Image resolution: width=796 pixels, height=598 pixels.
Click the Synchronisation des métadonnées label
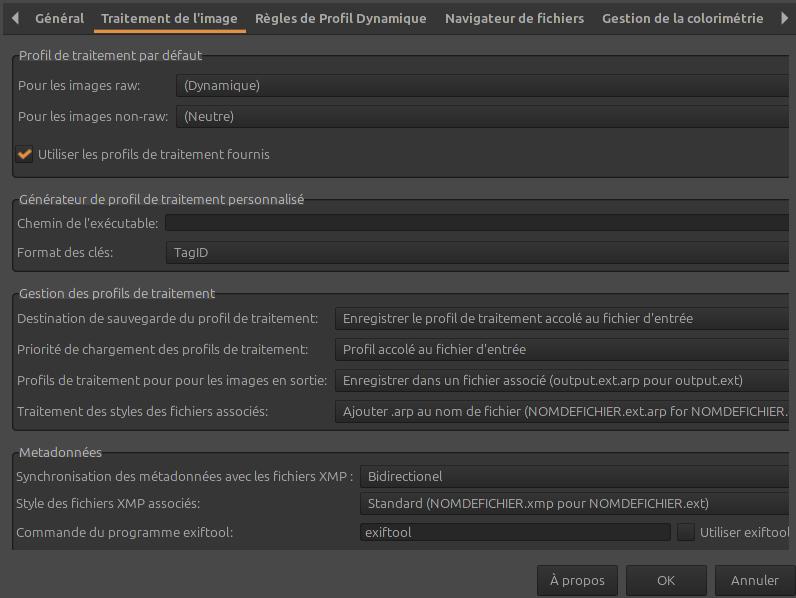point(184,476)
